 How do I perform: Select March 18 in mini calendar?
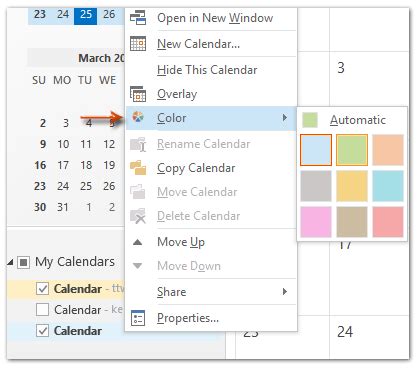pos(86,165)
